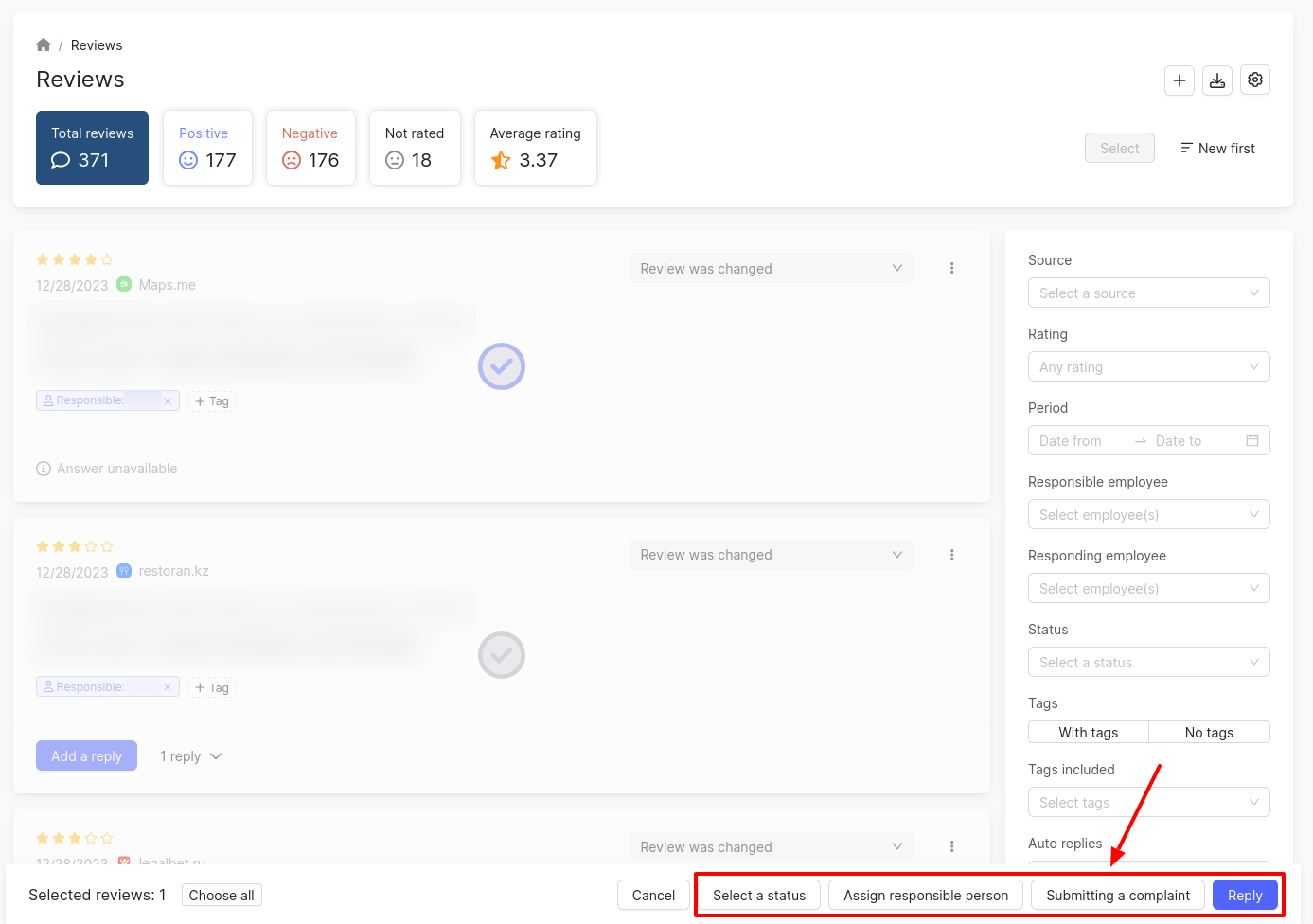The width and height of the screenshot is (1313, 924).
Task: Toggle selection checkmark on Maps.me review
Action: [501, 366]
